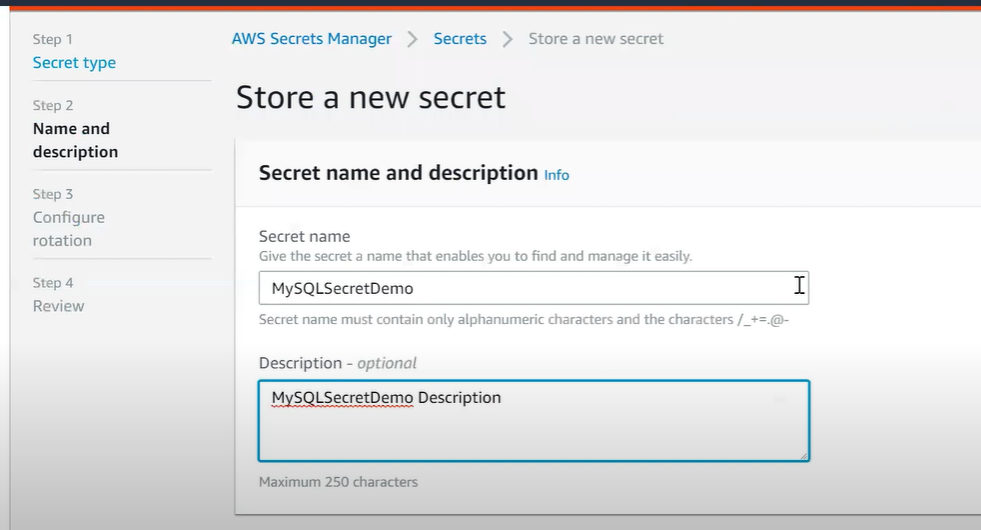
Task: Open the Info link beside the section heading
Action: point(556,175)
